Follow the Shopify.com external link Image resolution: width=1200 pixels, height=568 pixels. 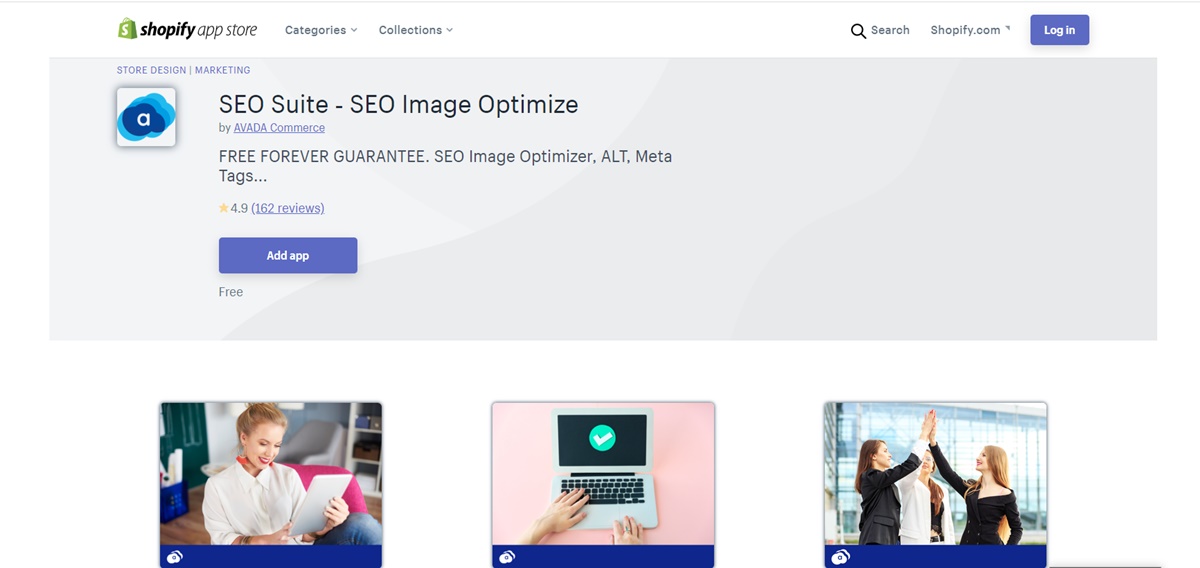pyautogui.click(x=969, y=30)
